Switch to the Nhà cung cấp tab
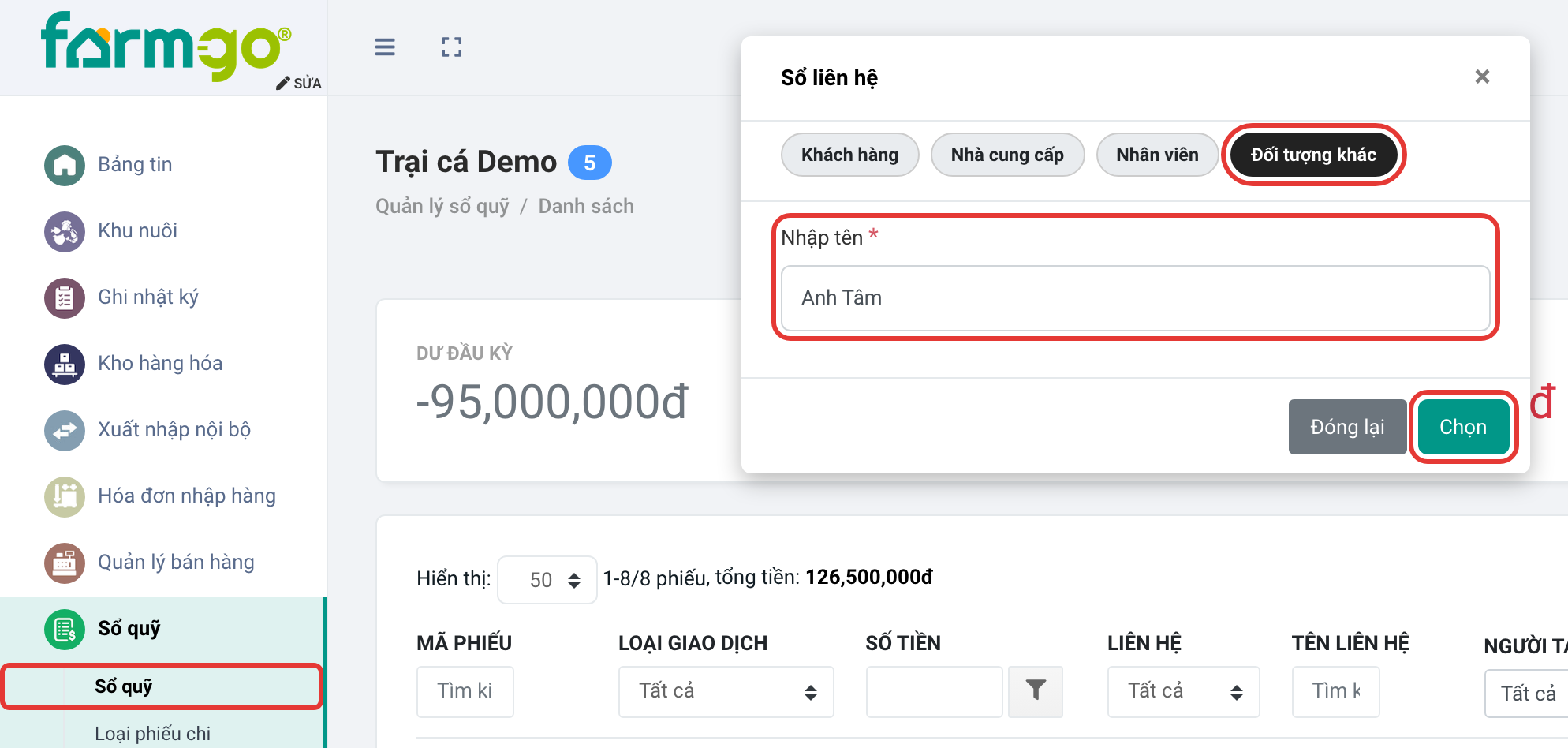Image resolution: width=1568 pixels, height=748 pixels. pyautogui.click(x=1007, y=155)
